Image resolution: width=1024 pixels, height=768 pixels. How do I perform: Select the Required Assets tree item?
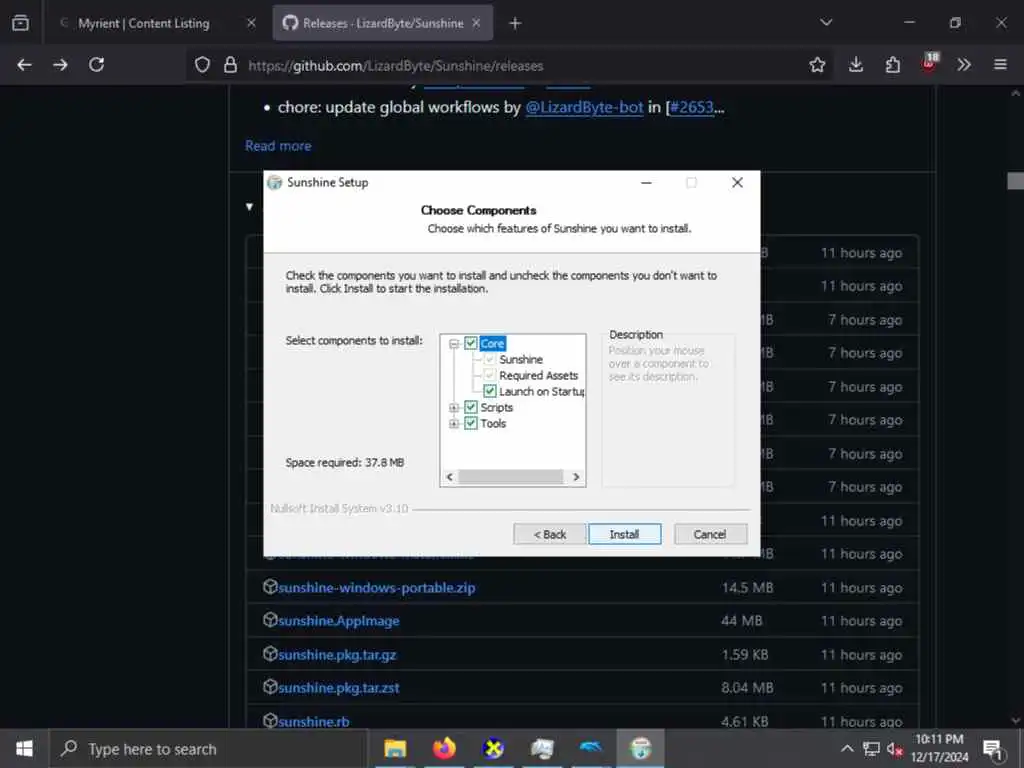click(x=539, y=376)
